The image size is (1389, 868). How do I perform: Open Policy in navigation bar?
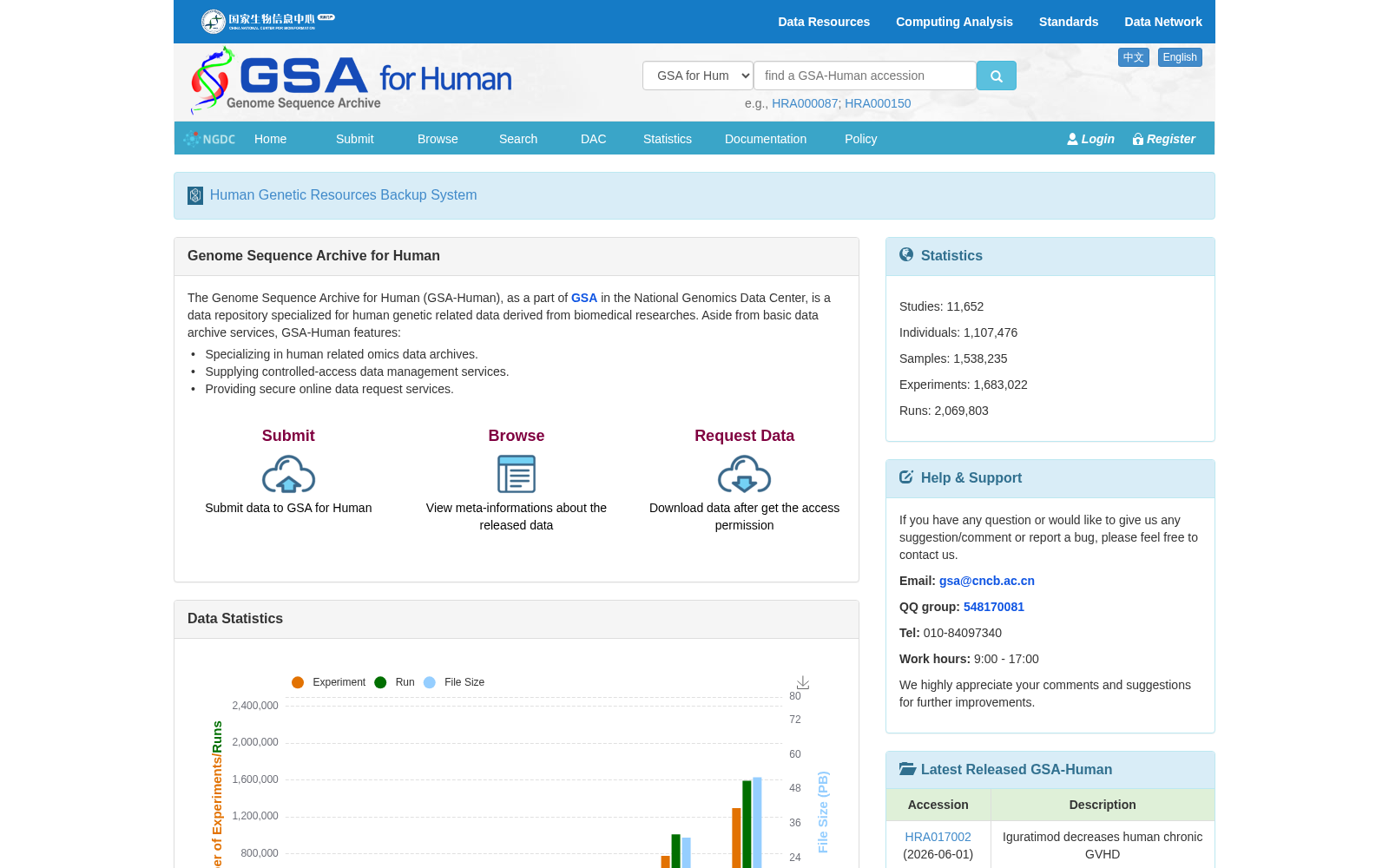pos(860,139)
